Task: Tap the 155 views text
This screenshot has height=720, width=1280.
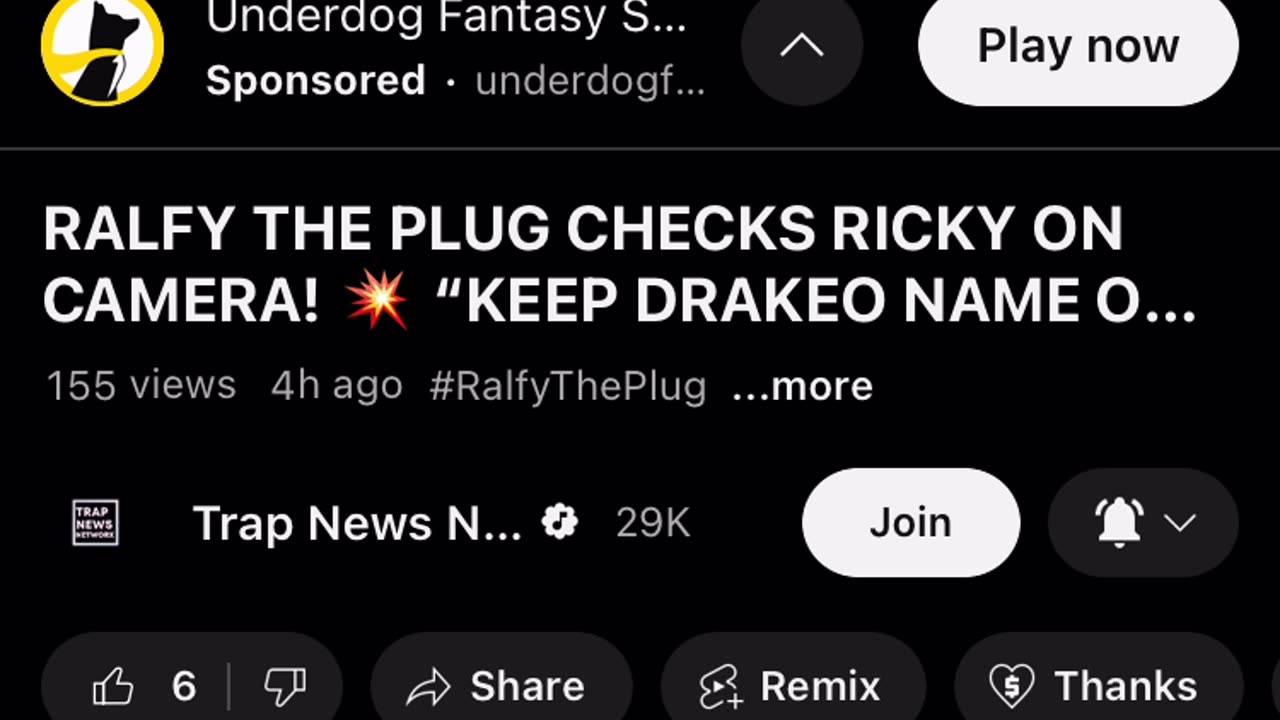Action: [141, 385]
